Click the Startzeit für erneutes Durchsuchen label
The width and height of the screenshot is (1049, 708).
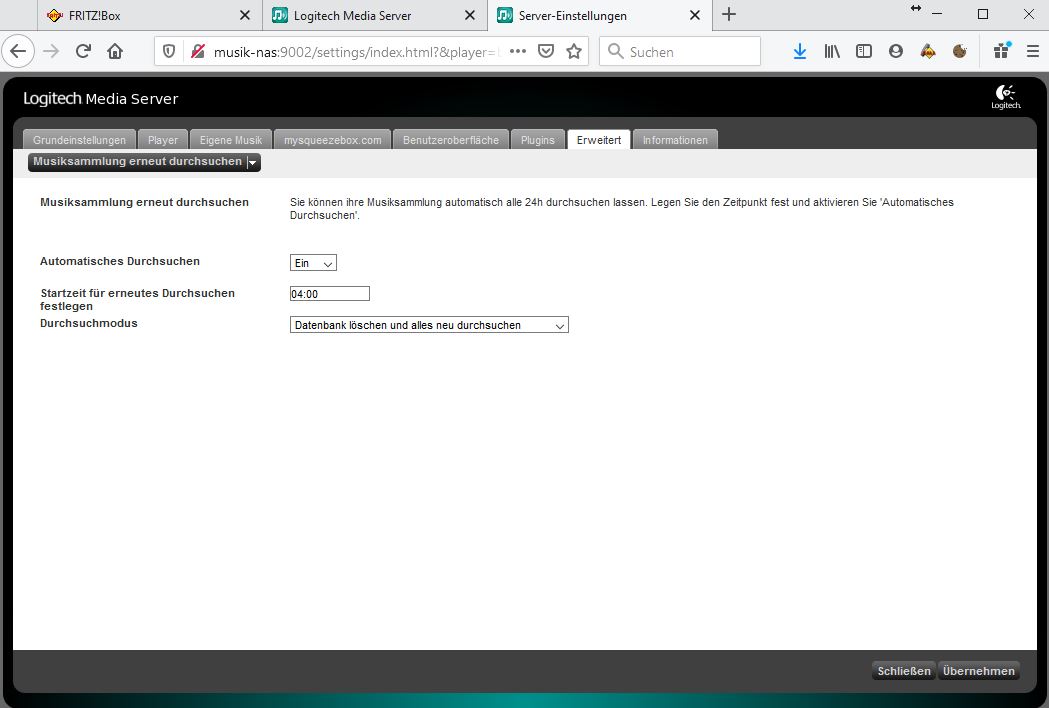pos(137,299)
